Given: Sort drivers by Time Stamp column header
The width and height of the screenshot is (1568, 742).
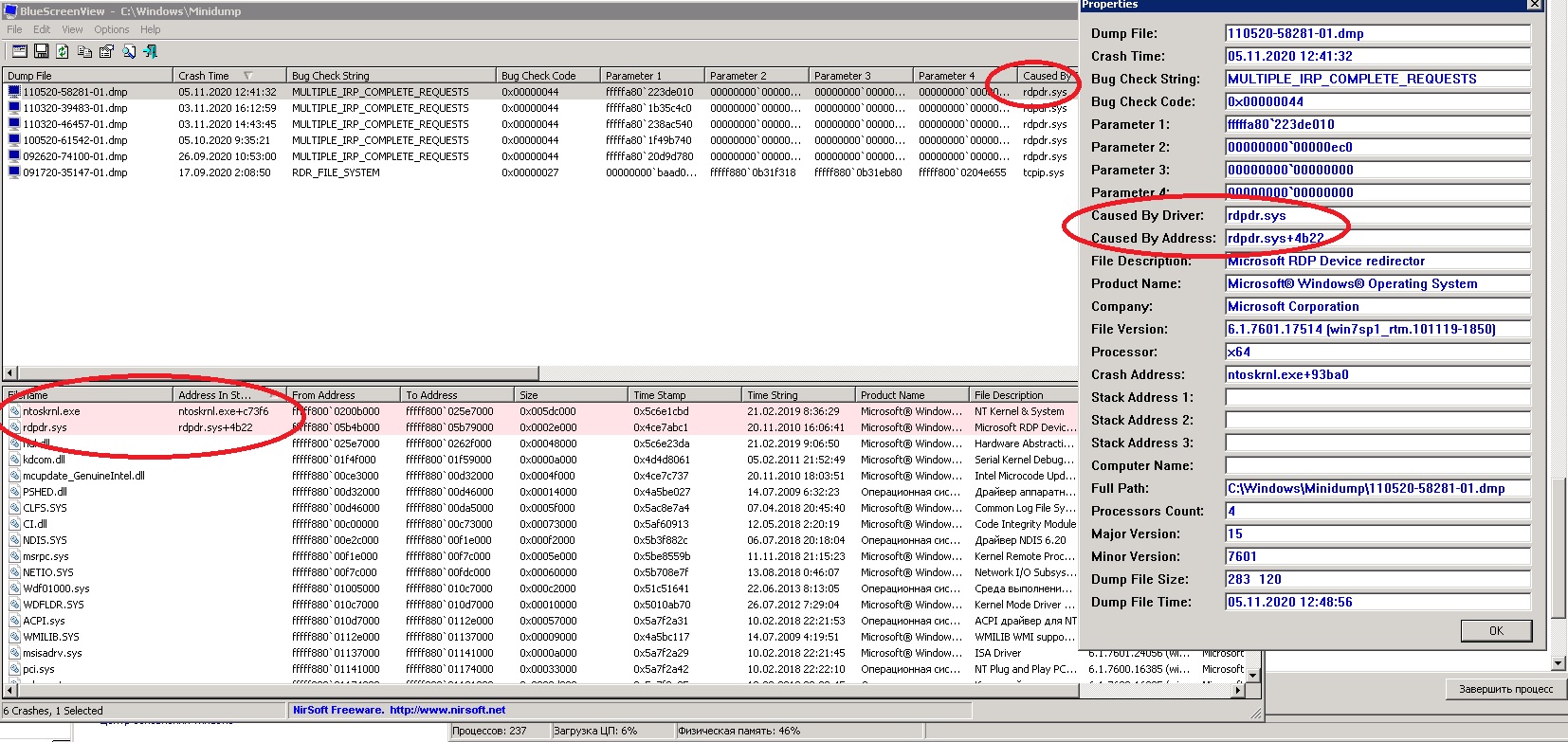Looking at the screenshot, I should [x=684, y=395].
